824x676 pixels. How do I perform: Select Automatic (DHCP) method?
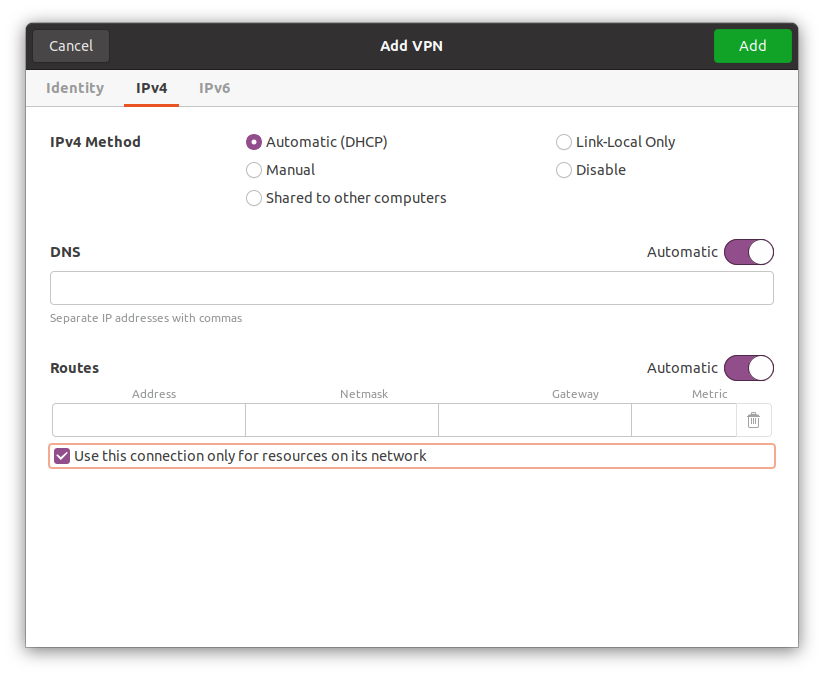pyautogui.click(x=254, y=142)
